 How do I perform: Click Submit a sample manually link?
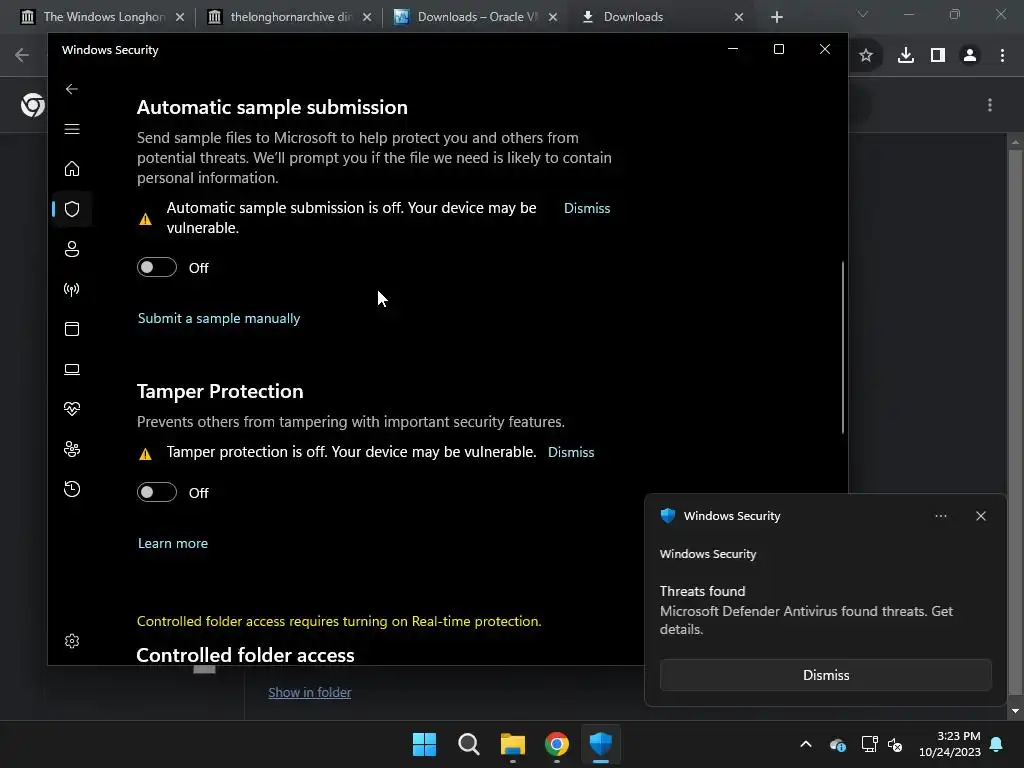(x=219, y=319)
